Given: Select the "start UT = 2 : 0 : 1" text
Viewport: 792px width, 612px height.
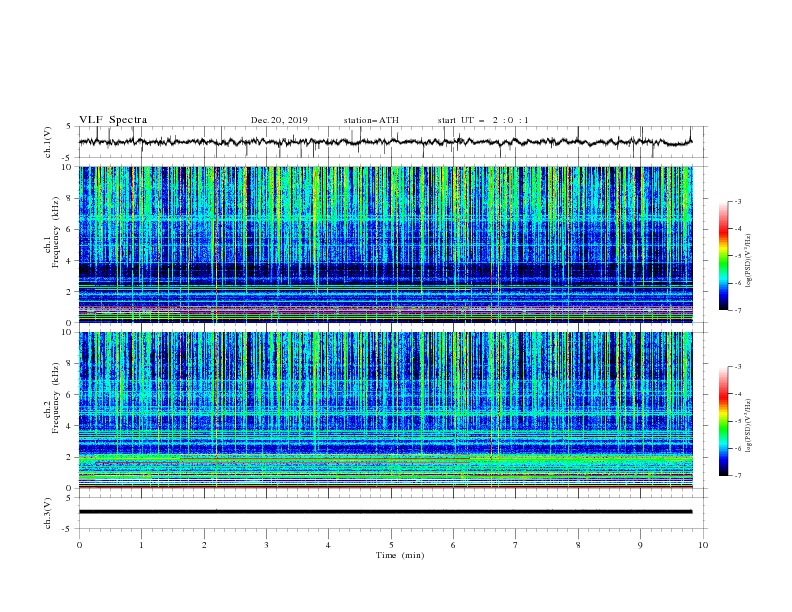Looking at the screenshot, I should coord(483,120).
